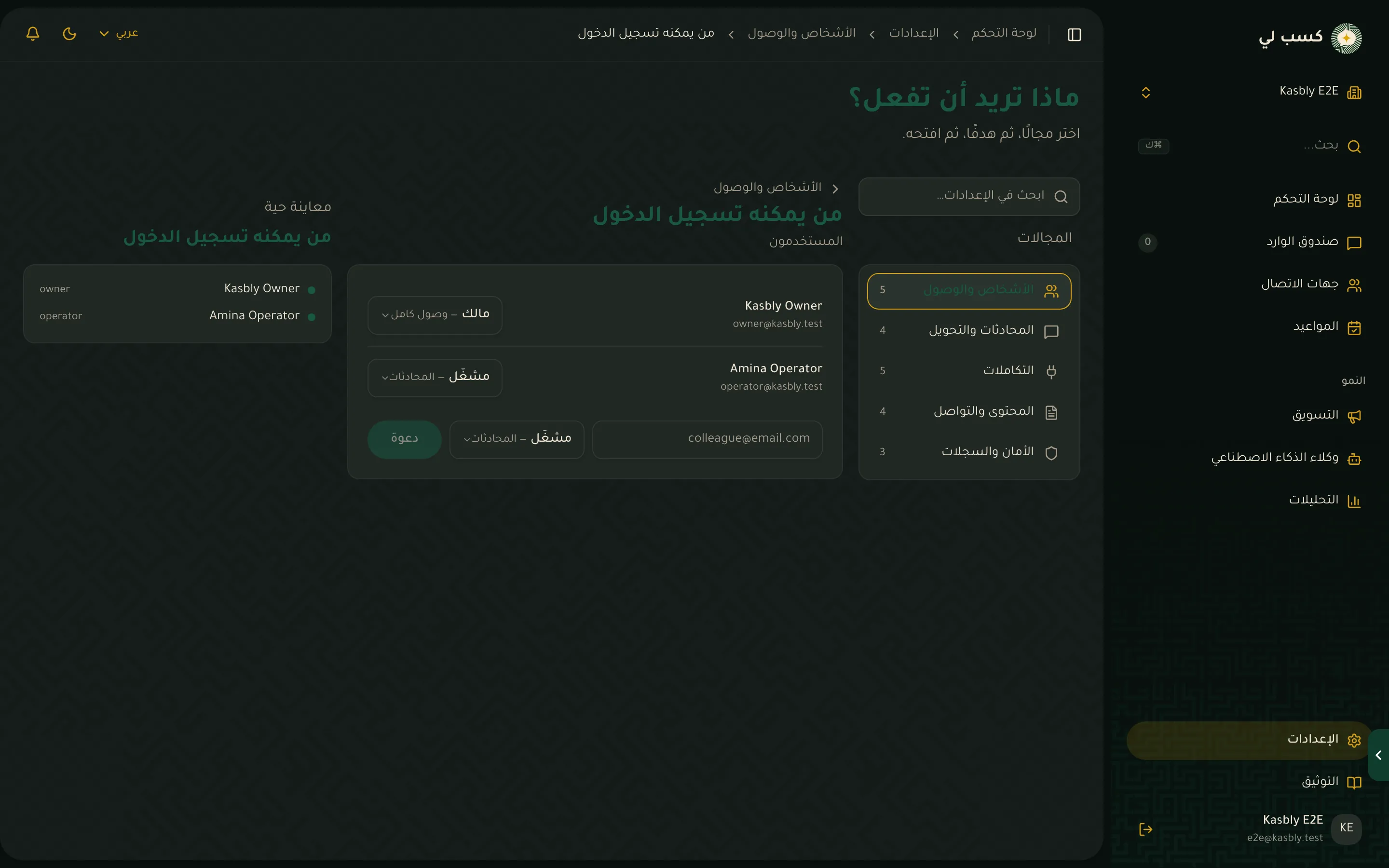Viewport: 1389px width, 868px height.
Task: Click the plug icon for التكاملات
Action: [1051, 372]
